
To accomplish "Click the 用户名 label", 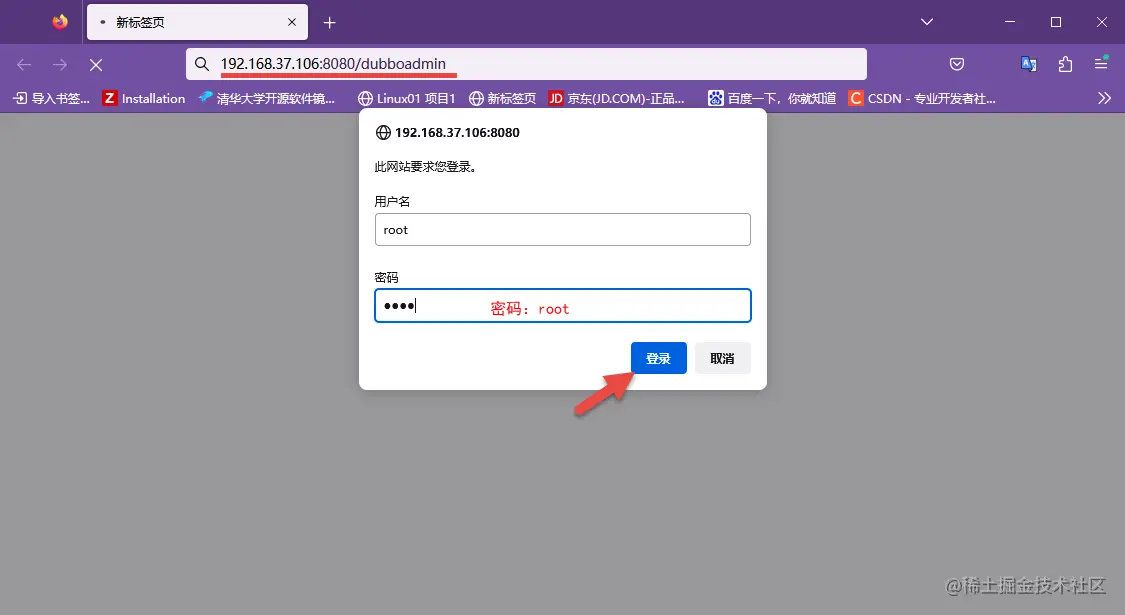I will coord(392,202).
